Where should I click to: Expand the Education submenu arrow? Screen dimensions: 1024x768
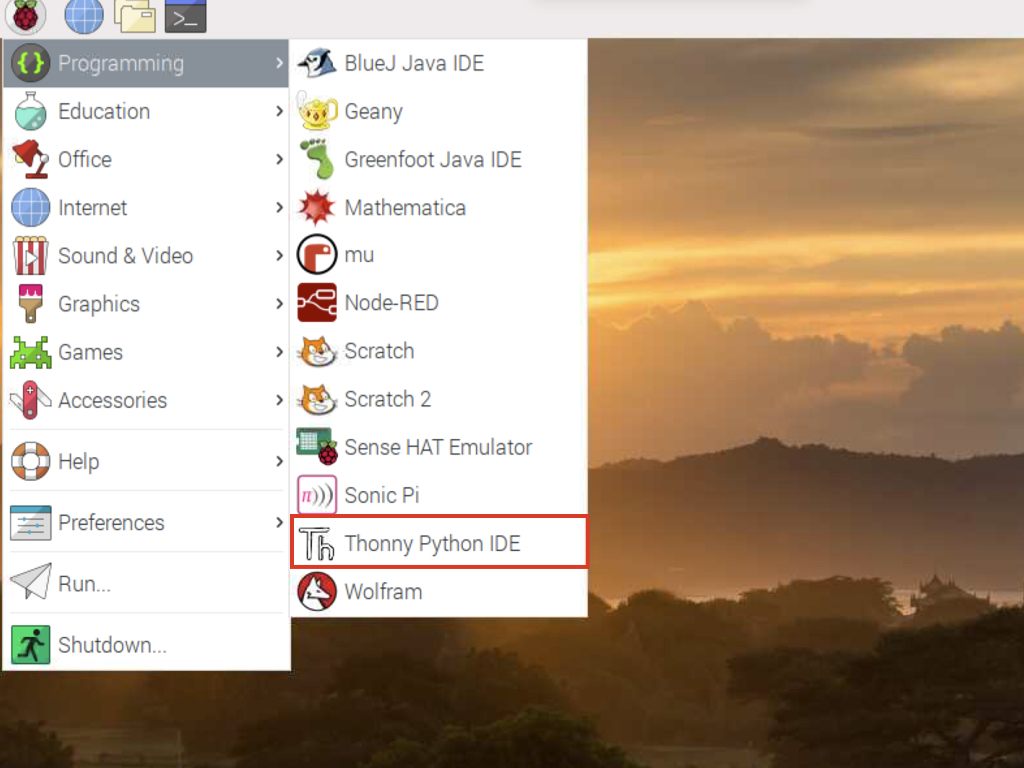pyautogui.click(x=279, y=111)
